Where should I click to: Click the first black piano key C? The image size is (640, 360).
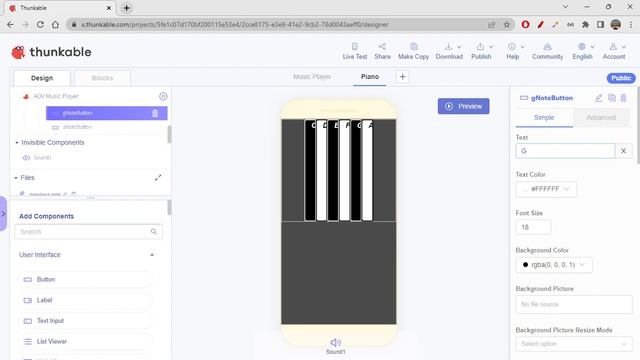[310, 171]
